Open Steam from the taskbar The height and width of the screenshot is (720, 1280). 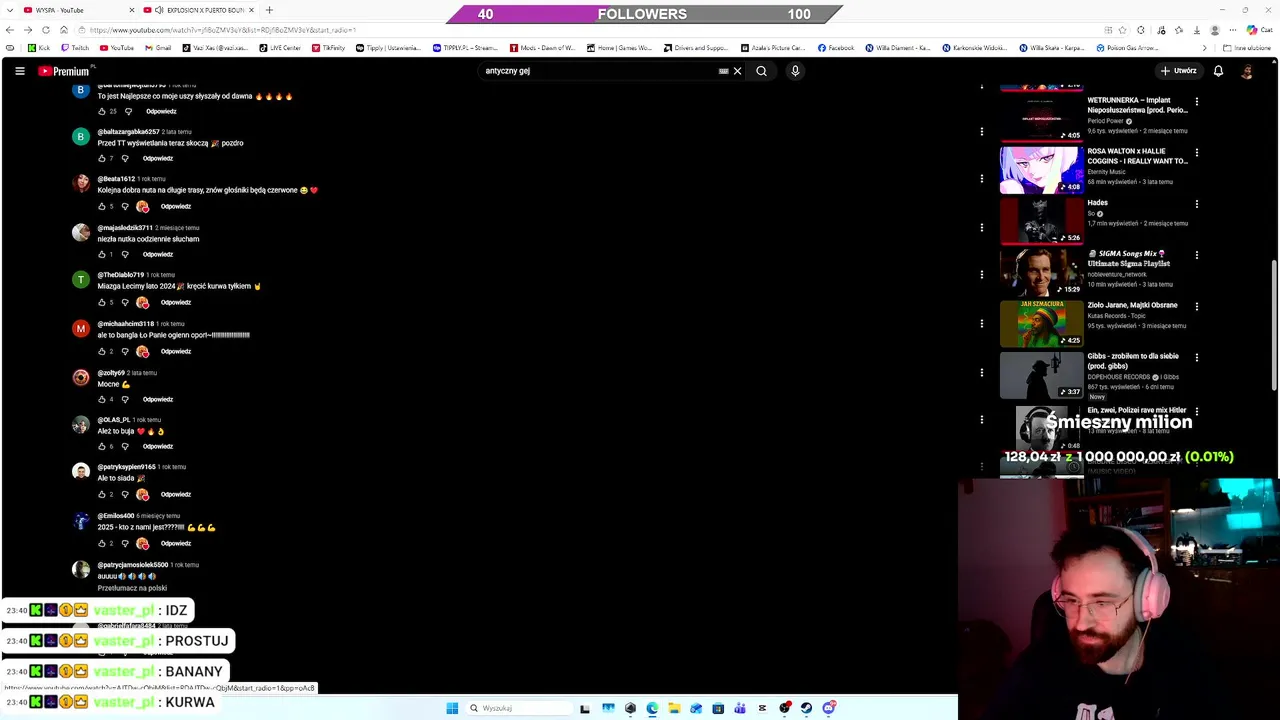pos(806,708)
